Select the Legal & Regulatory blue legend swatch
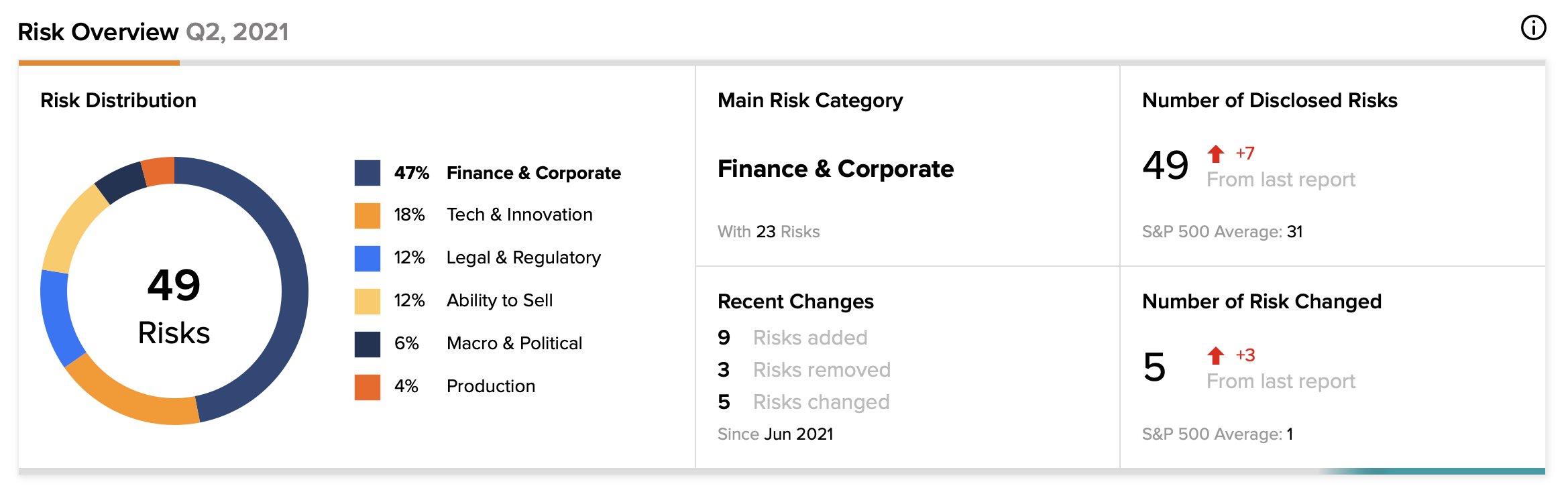The image size is (1568, 488). [368, 259]
